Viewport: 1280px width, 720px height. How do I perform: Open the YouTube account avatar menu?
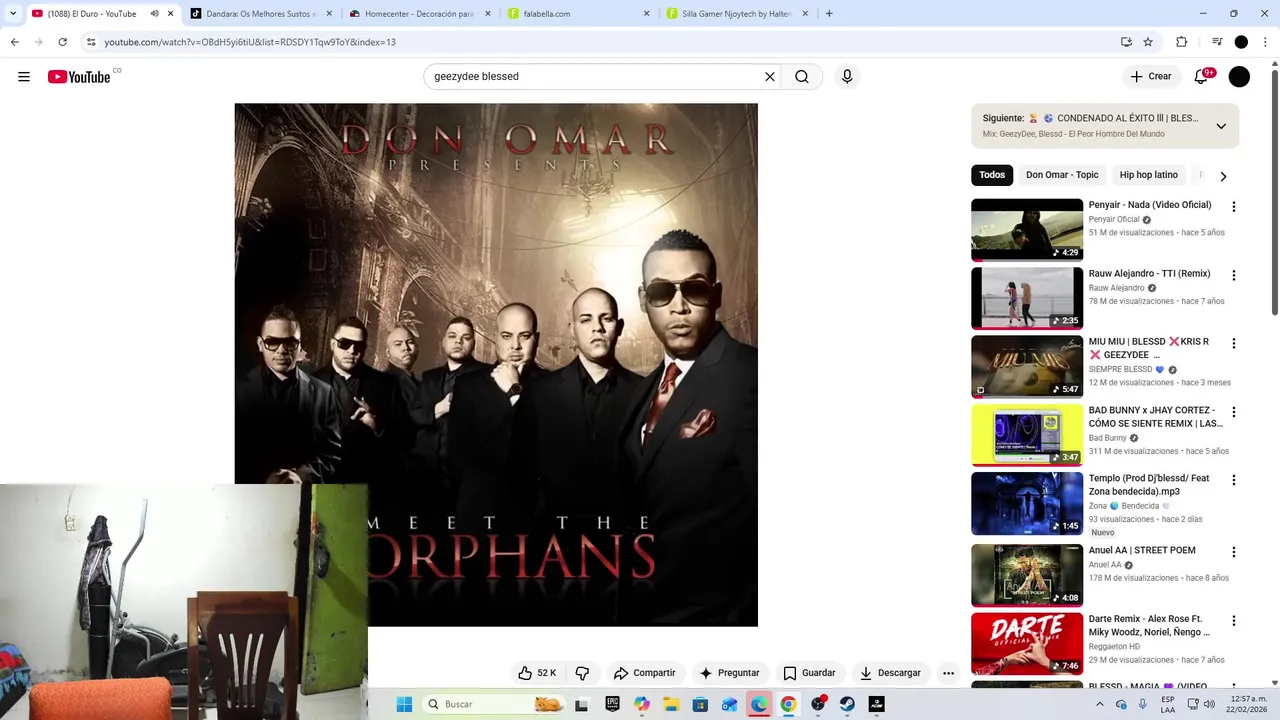click(1239, 77)
